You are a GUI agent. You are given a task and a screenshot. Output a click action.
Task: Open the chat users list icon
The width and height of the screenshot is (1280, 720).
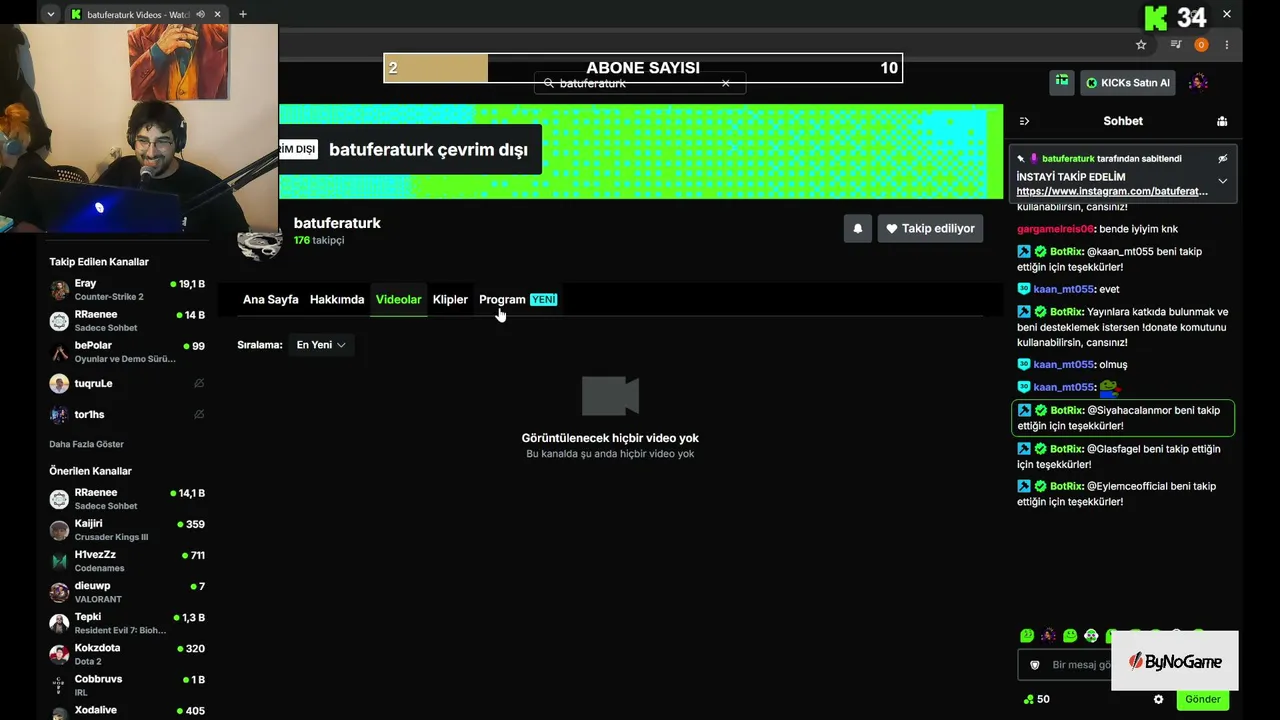(1222, 121)
